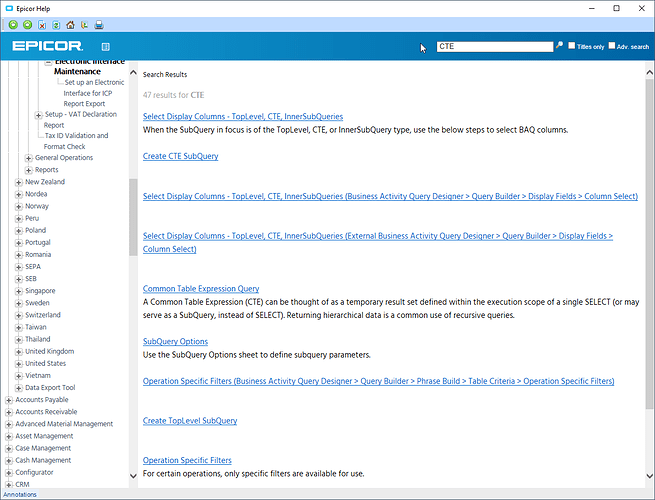Expand the Configurator node
Screen dimensions: 655x500
click(x=8, y=473)
